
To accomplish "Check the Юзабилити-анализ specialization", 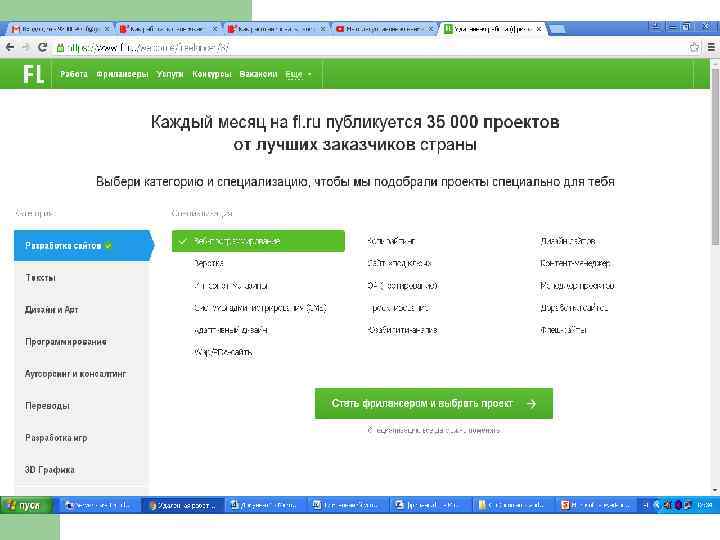I will tap(403, 330).
